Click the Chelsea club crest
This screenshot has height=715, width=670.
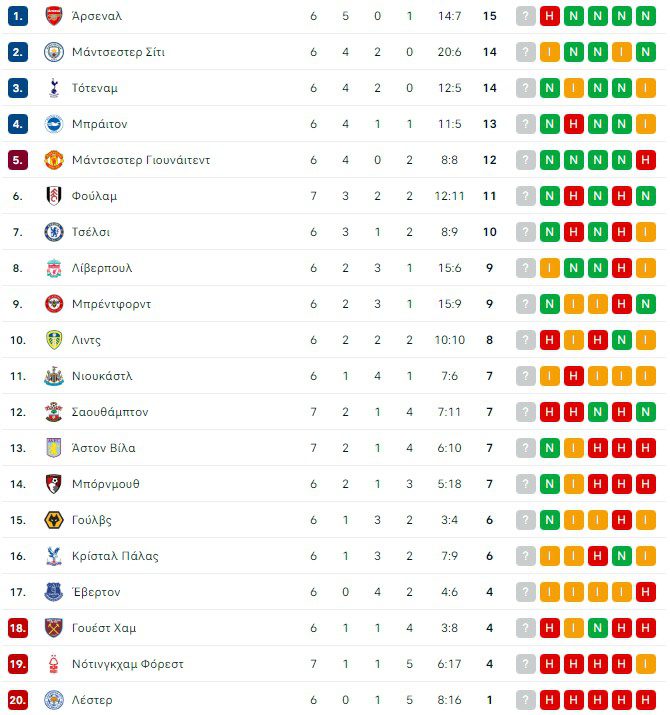coord(53,232)
